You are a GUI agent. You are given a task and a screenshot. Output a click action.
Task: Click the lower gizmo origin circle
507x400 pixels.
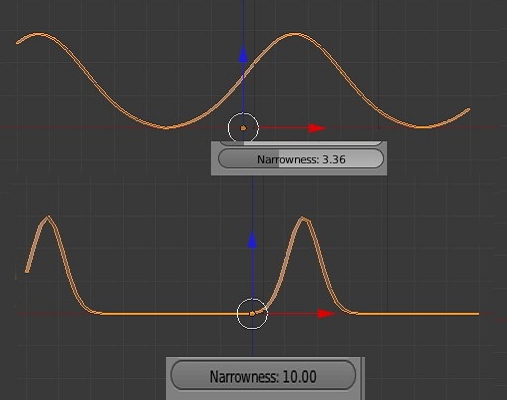pyautogui.click(x=252, y=314)
